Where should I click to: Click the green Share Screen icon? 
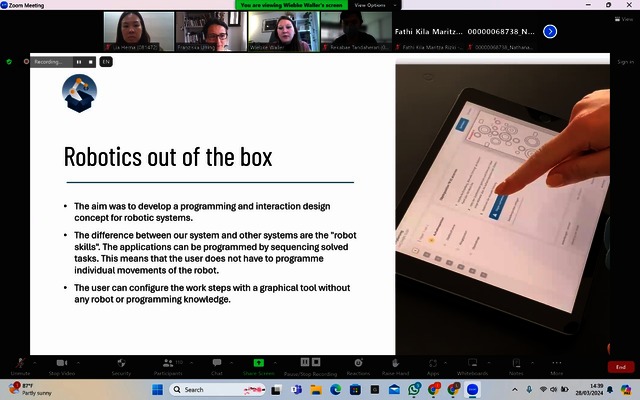[258, 362]
